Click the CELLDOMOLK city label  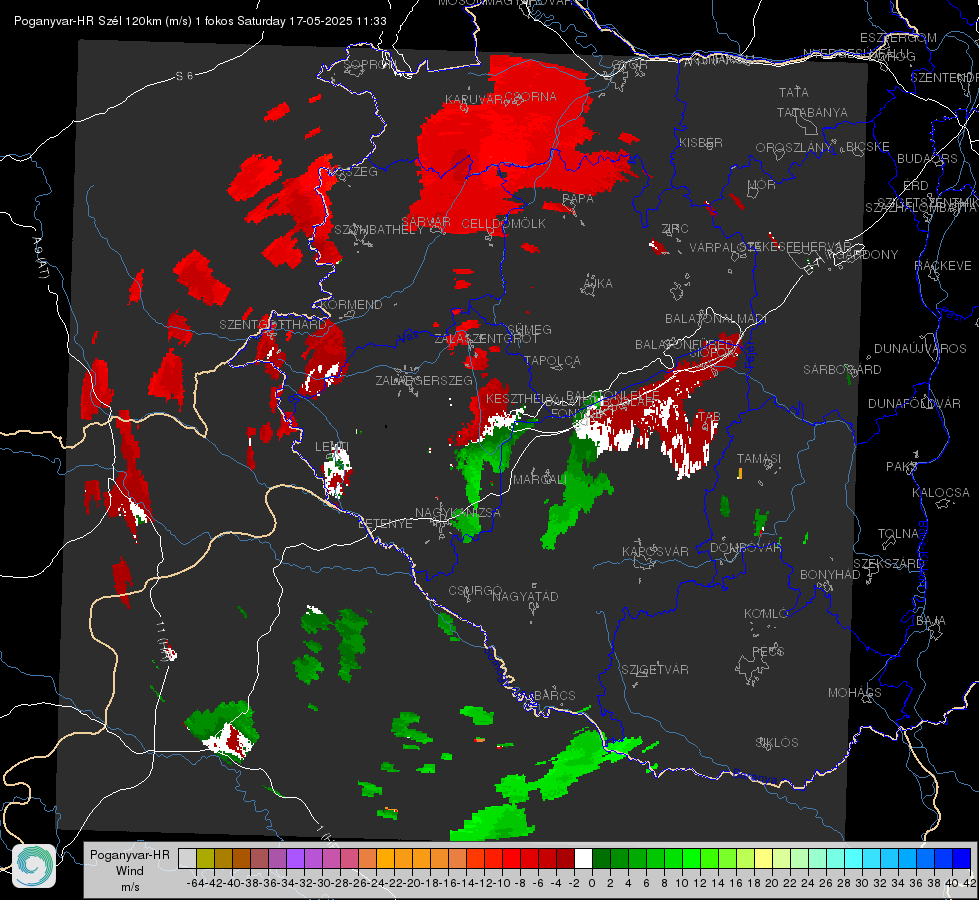pos(503,224)
